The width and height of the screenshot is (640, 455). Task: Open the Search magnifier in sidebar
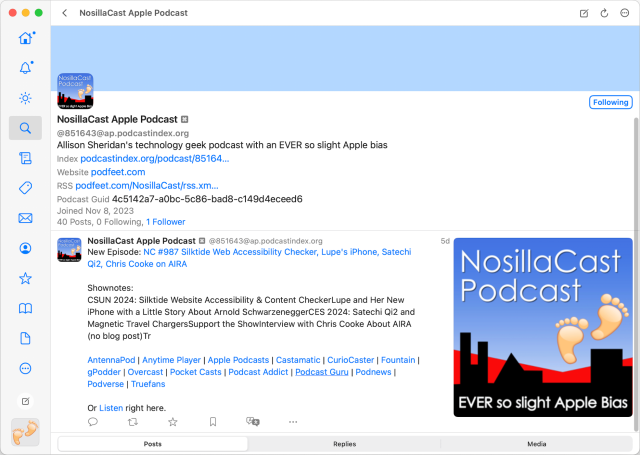coord(25,128)
